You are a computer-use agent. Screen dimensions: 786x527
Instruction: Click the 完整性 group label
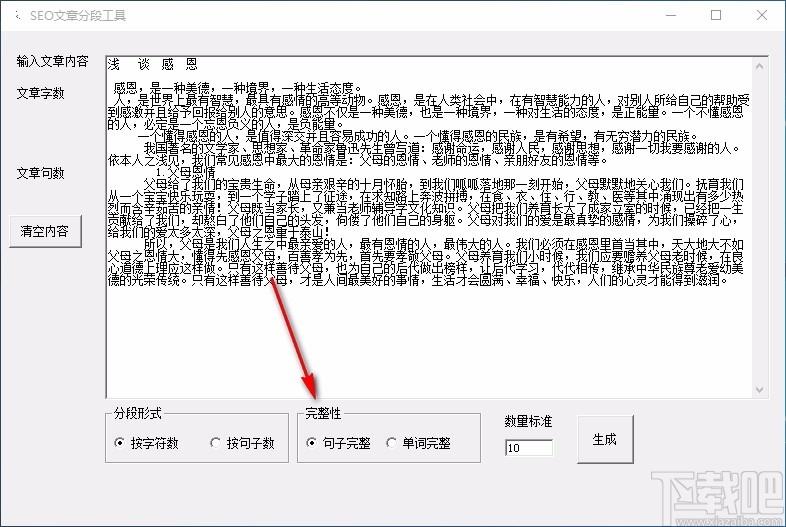[323, 413]
